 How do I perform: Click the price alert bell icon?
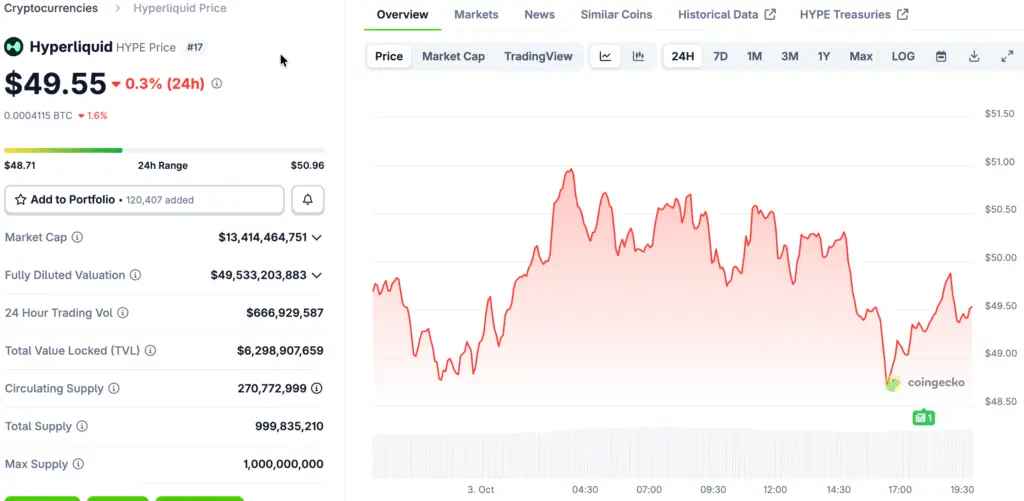307,200
